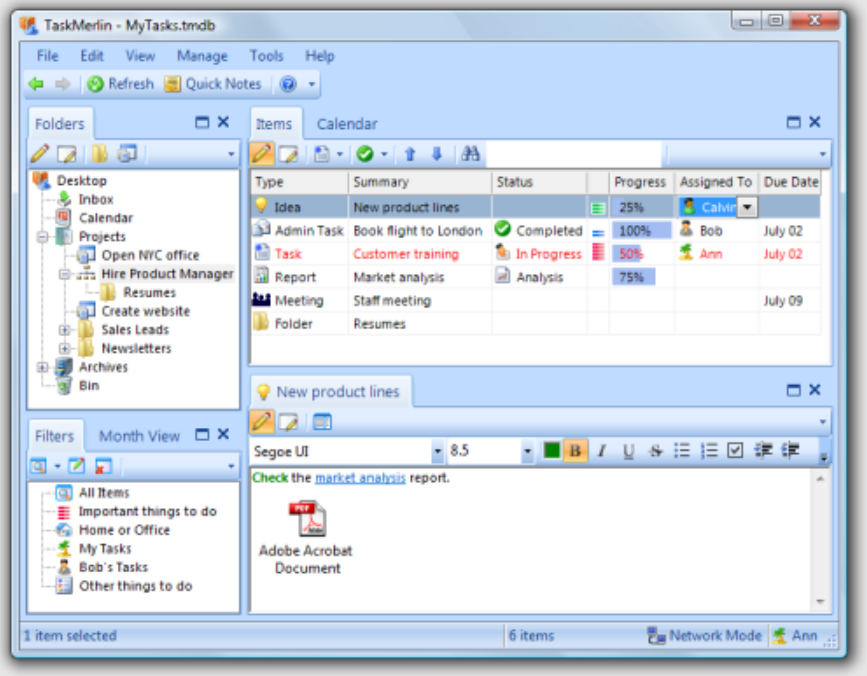Click the Quick Notes toolbar button
This screenshot has width=867, height=676.
tap(214, 84)
